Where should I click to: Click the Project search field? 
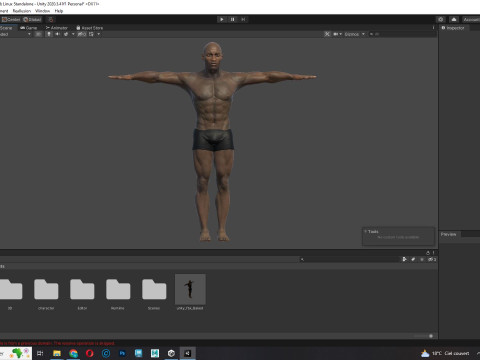coord(349,259)
